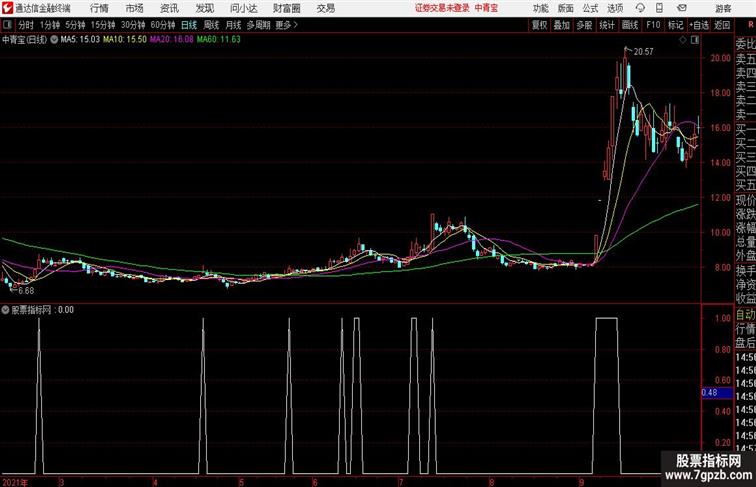Click the 6.68 low price label

27,291
